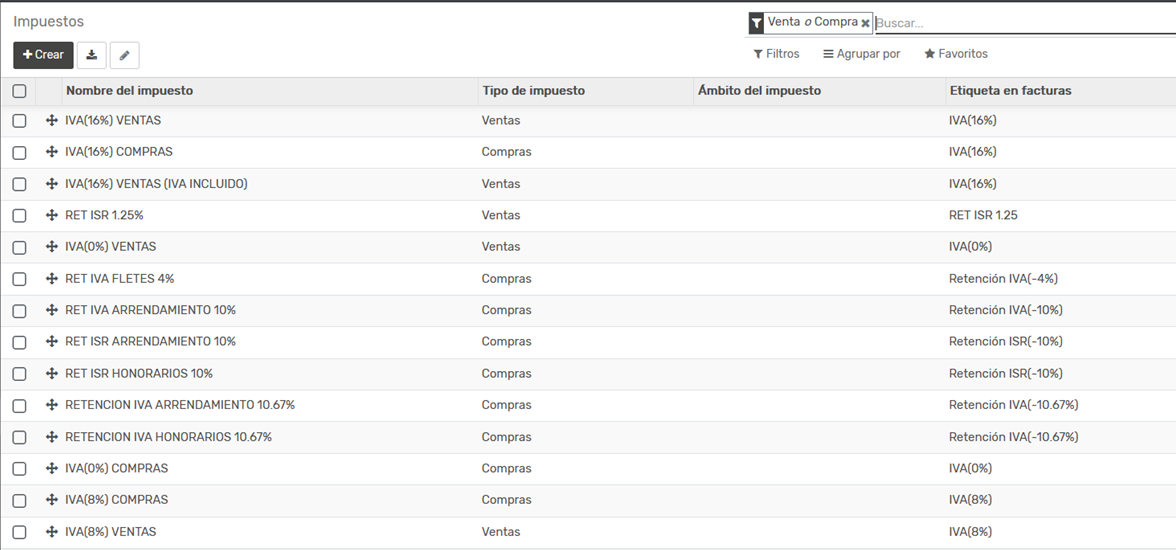Viewport: 1176px width, 550px height.
Task: Open the Favoritos dropdown
Action: click(956, 54)
